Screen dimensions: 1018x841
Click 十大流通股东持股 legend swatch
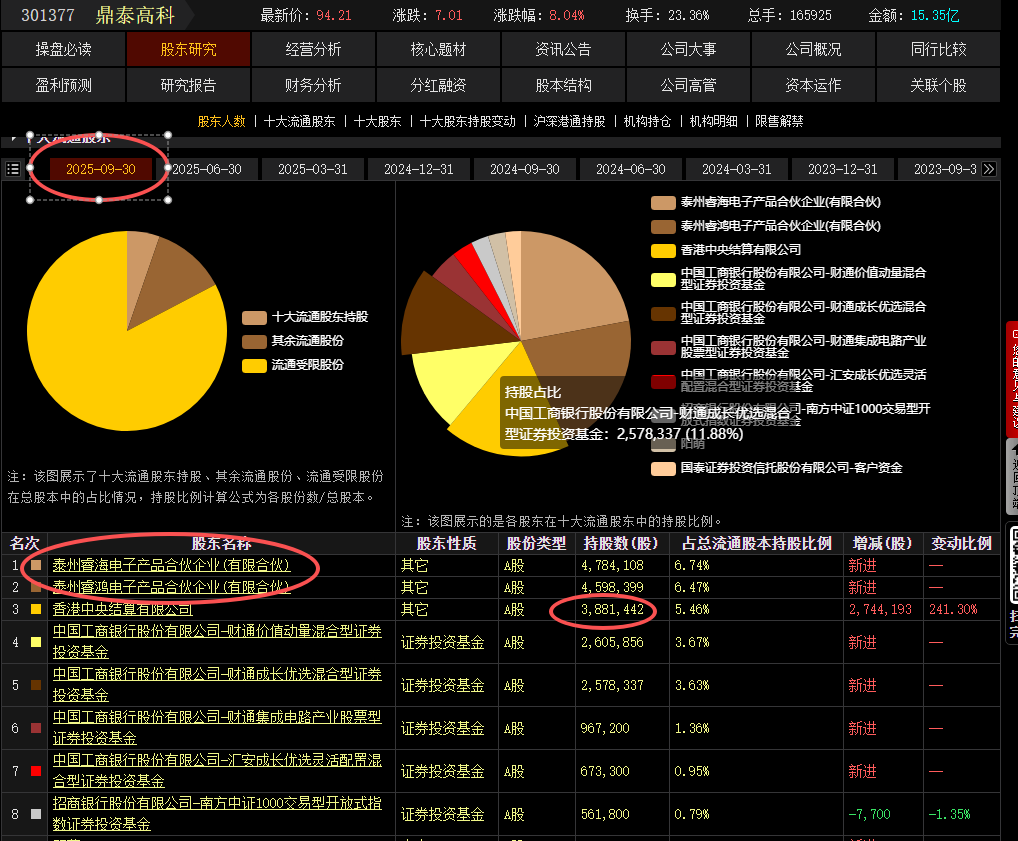254,318
